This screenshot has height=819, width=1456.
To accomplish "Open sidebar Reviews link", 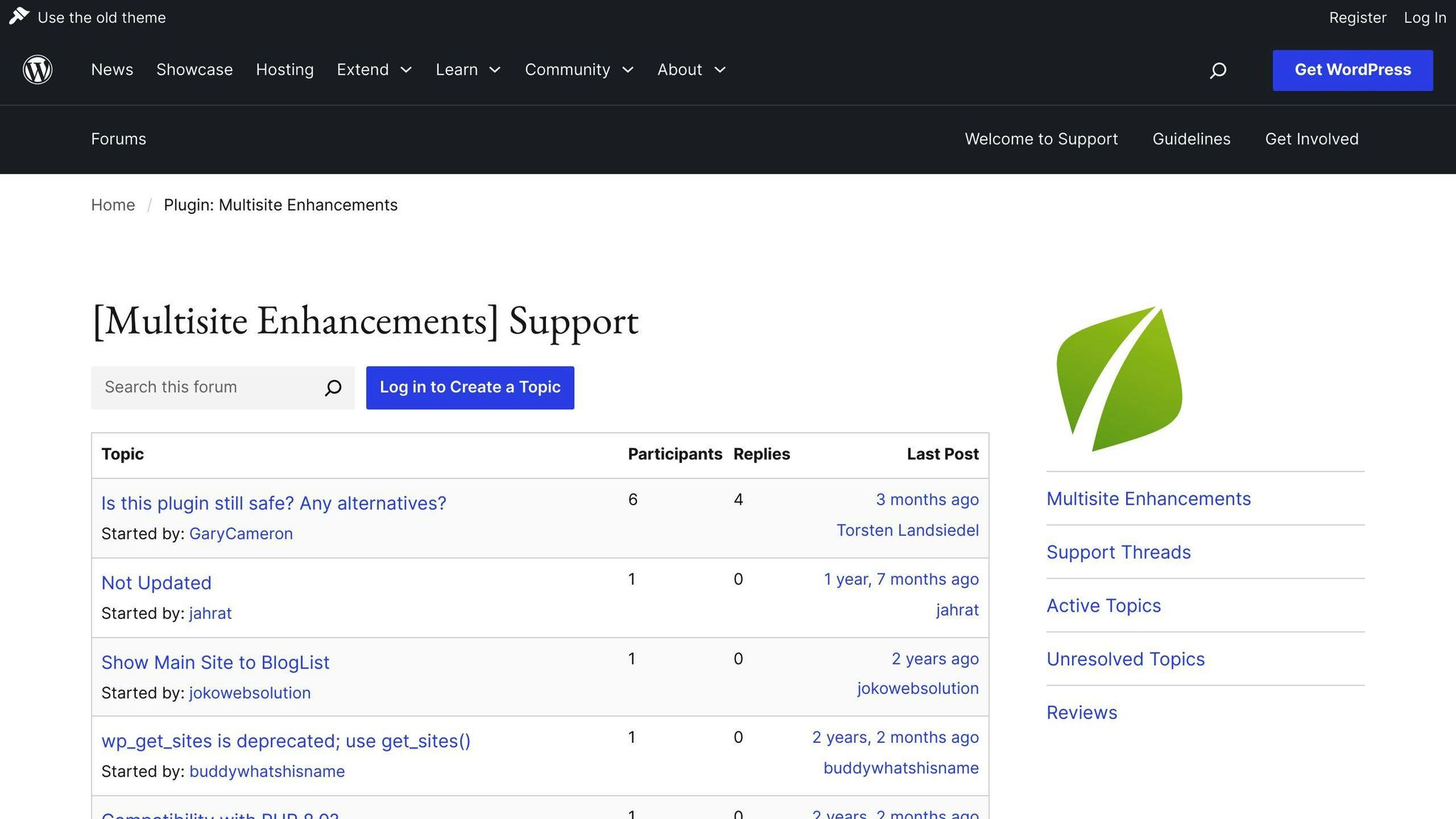I will click(1082, 712).
